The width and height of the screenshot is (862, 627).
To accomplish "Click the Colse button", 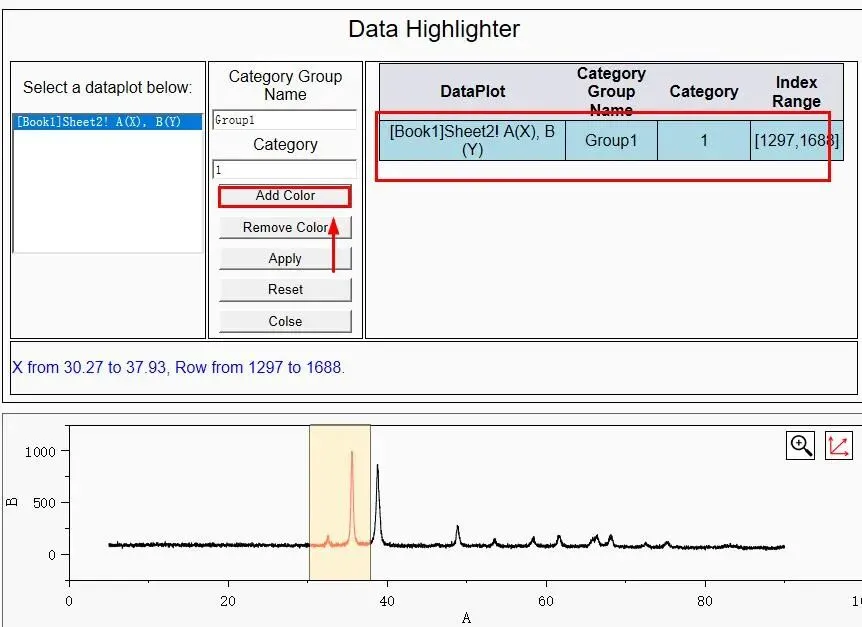I will 285,321.
